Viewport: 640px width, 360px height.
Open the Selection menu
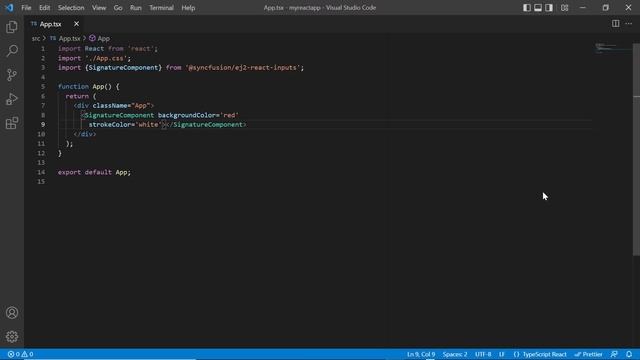(71, 8)
